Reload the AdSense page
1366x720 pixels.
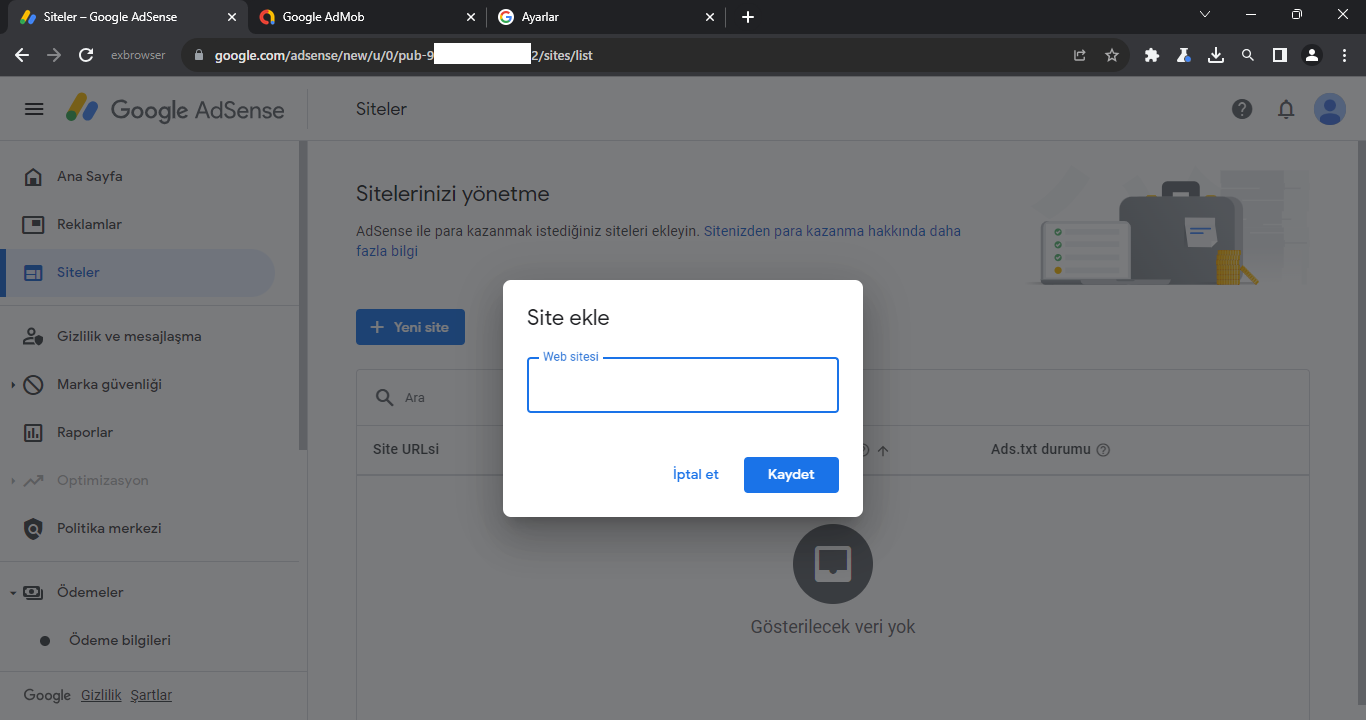[x=86, y=55]
